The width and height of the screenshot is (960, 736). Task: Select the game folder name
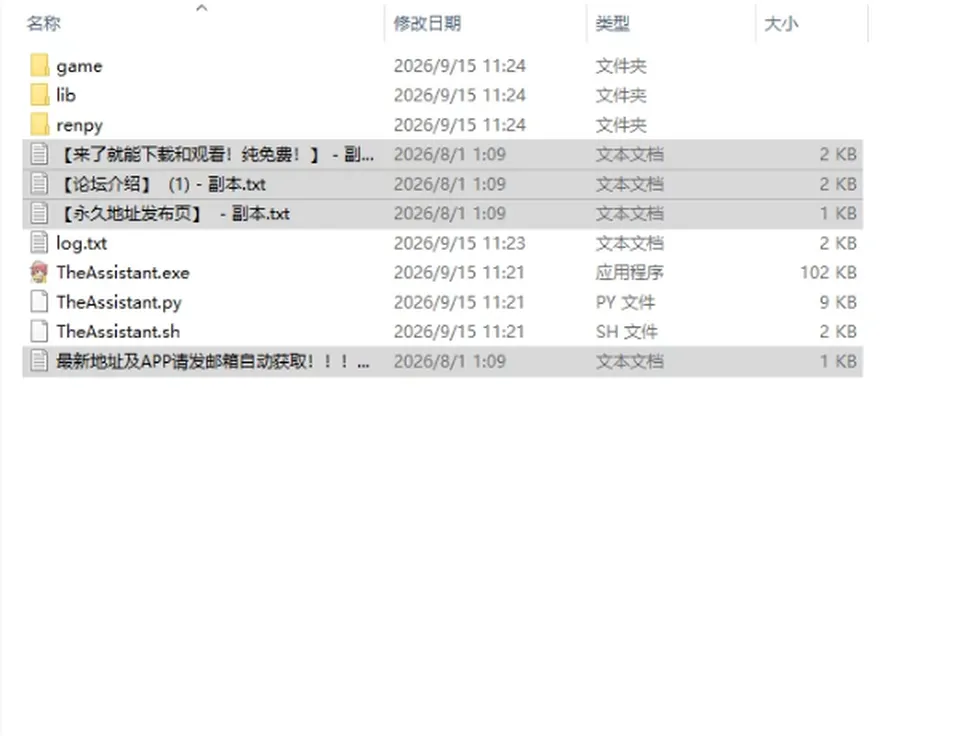pyautogui.click(x=79, y=66)
